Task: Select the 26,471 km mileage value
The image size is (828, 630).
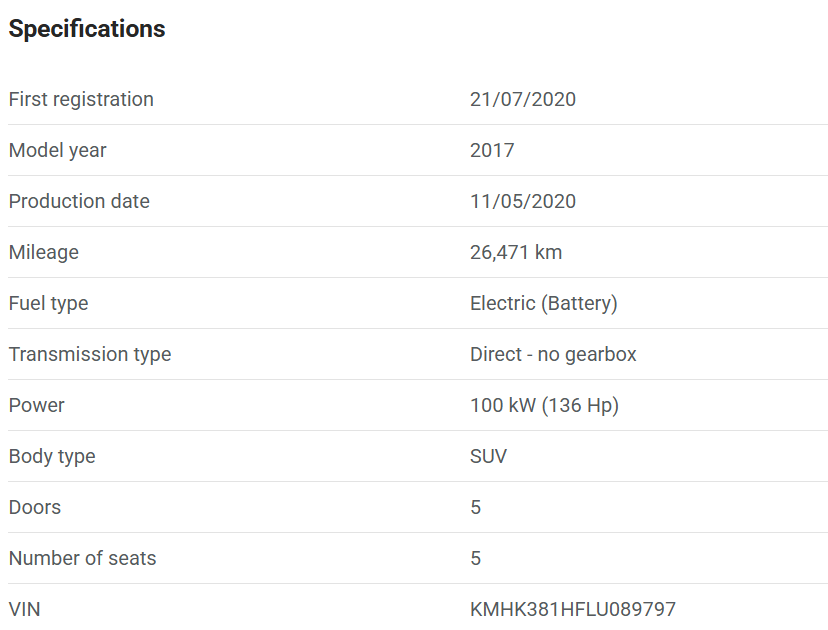Action: coord(516,252)
